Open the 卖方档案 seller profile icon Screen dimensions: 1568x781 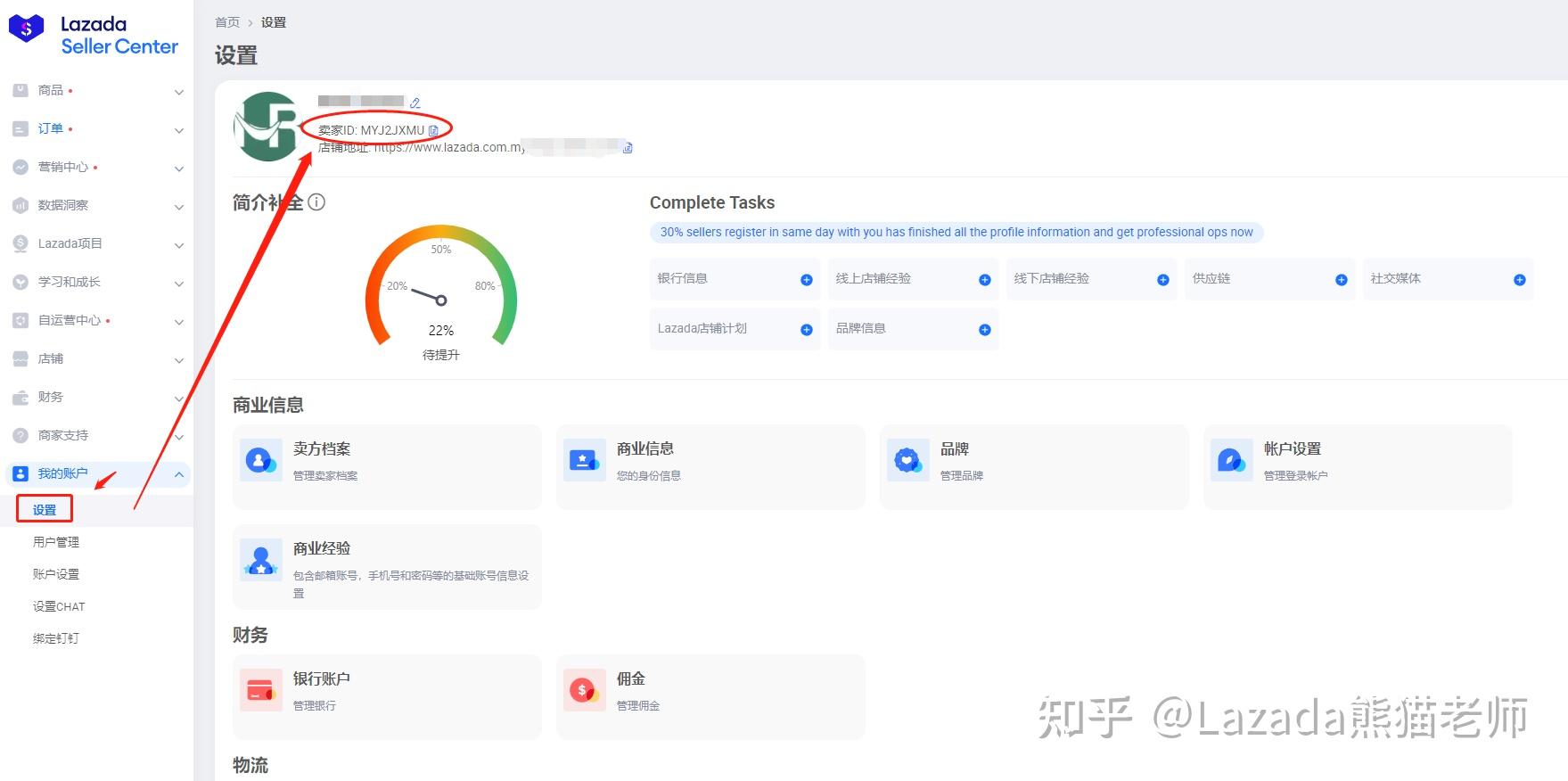261,461
